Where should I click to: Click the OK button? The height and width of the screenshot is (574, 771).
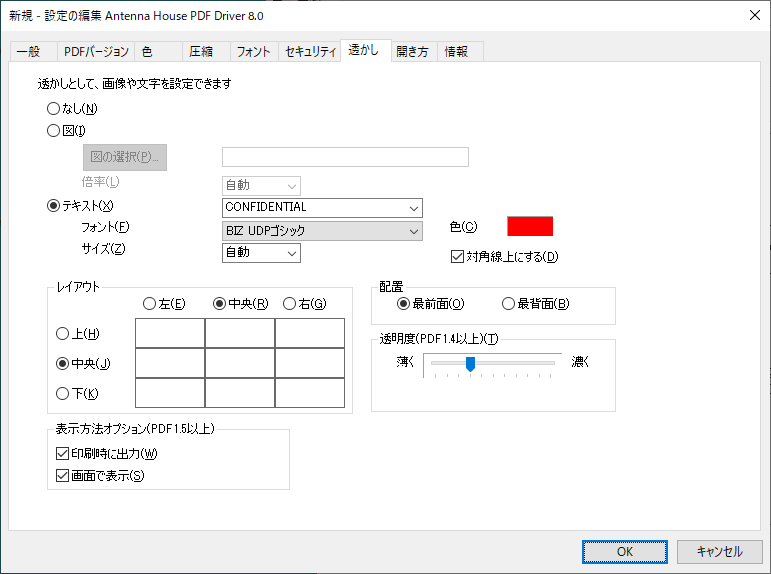pos(625,551)
